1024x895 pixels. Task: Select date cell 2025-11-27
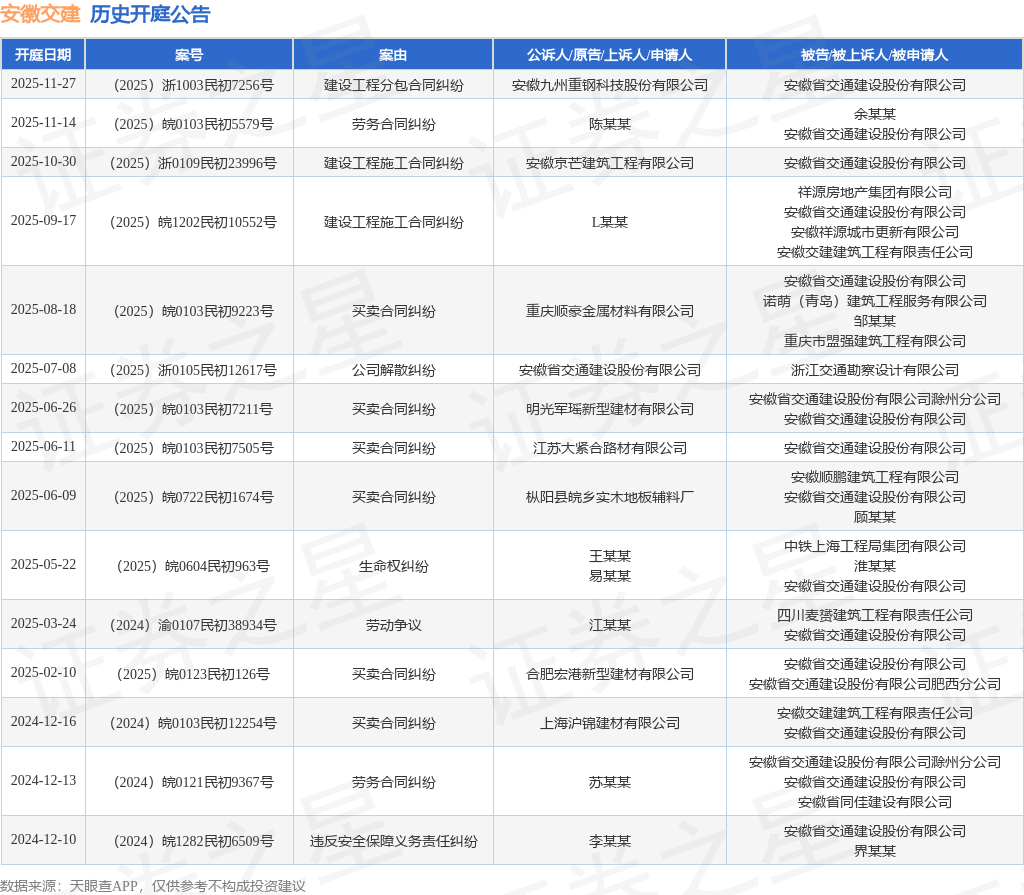[x=43, y=84]
